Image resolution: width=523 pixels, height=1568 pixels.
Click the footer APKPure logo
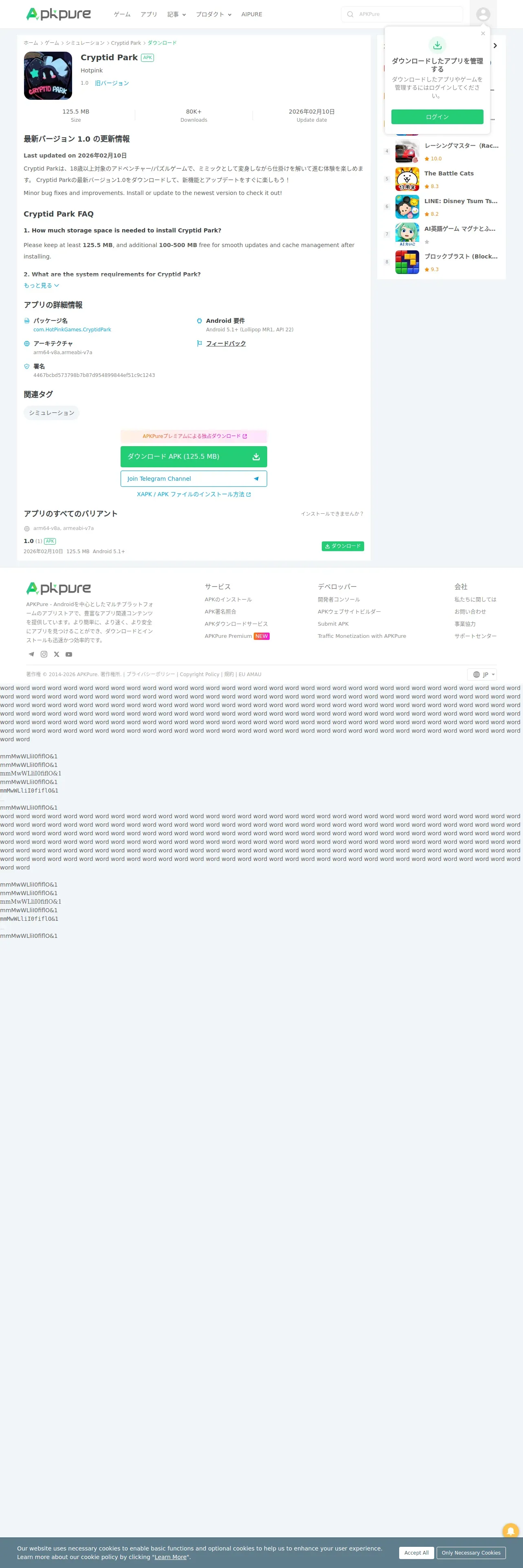tap(58, 588)
